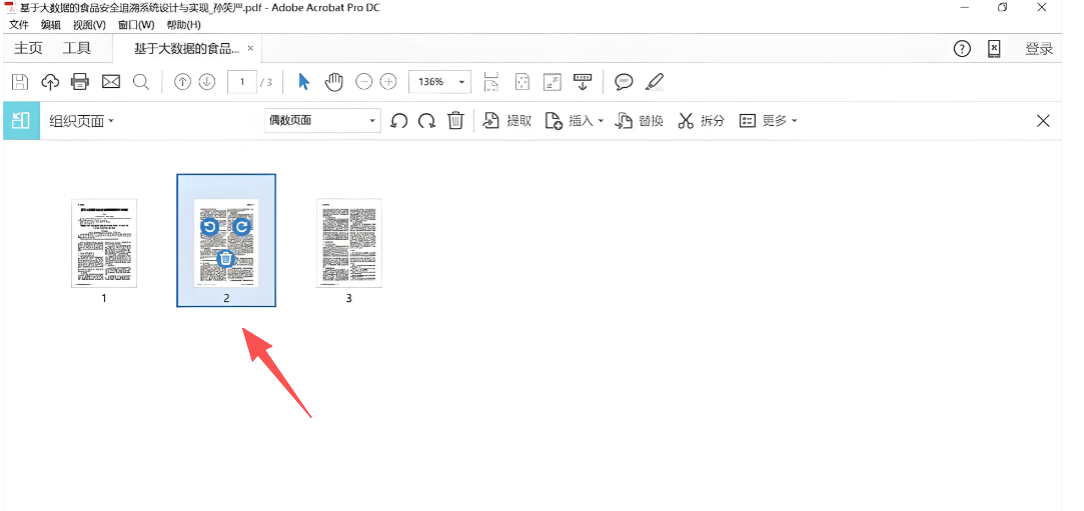Click the mobile link icon
The width and height of the screenshot is (1084, 511).
[x=993, y=48]
